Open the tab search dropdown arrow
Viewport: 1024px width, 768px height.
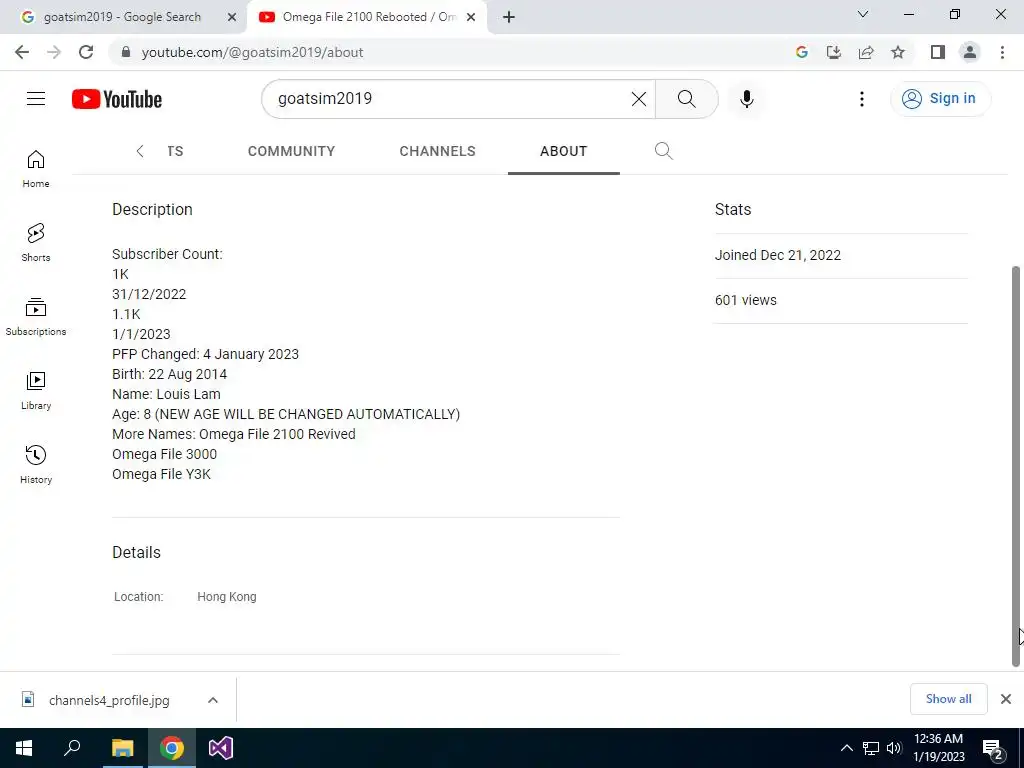tap(863, 14)
